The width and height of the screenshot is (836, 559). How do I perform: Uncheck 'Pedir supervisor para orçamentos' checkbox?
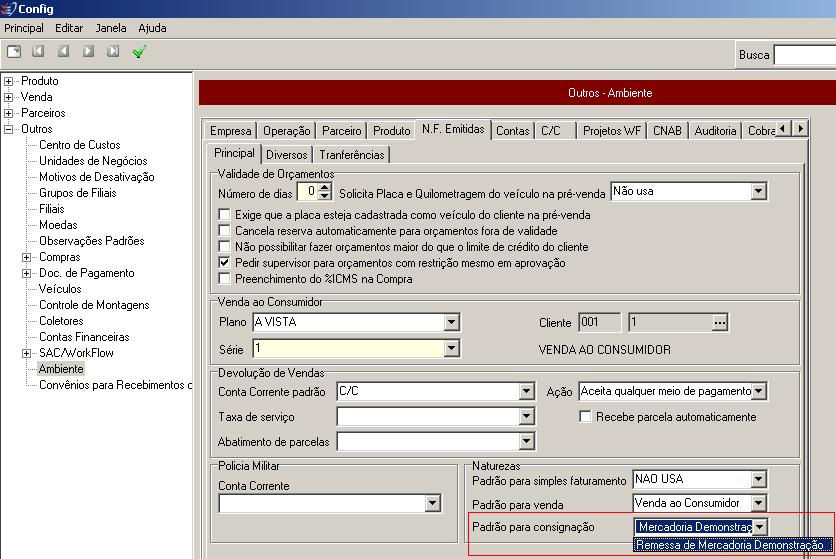coord(225,263)
